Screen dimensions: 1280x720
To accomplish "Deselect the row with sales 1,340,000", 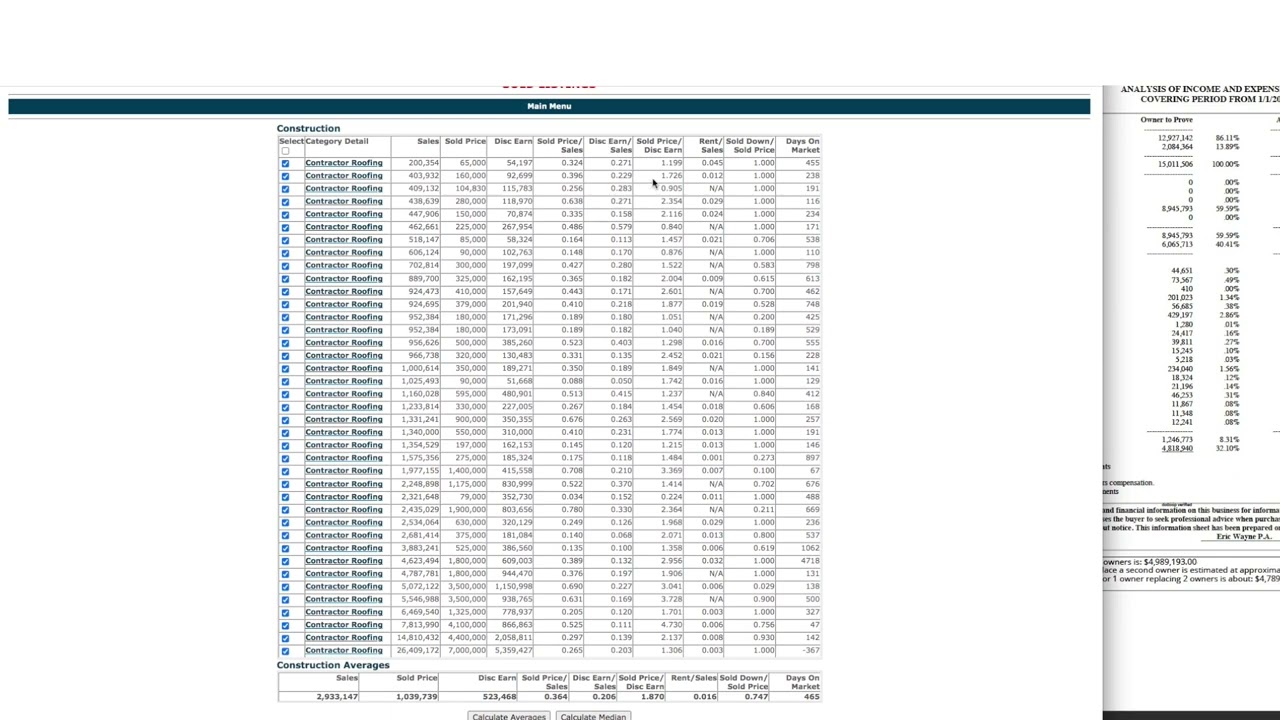I will coord(285,433).
